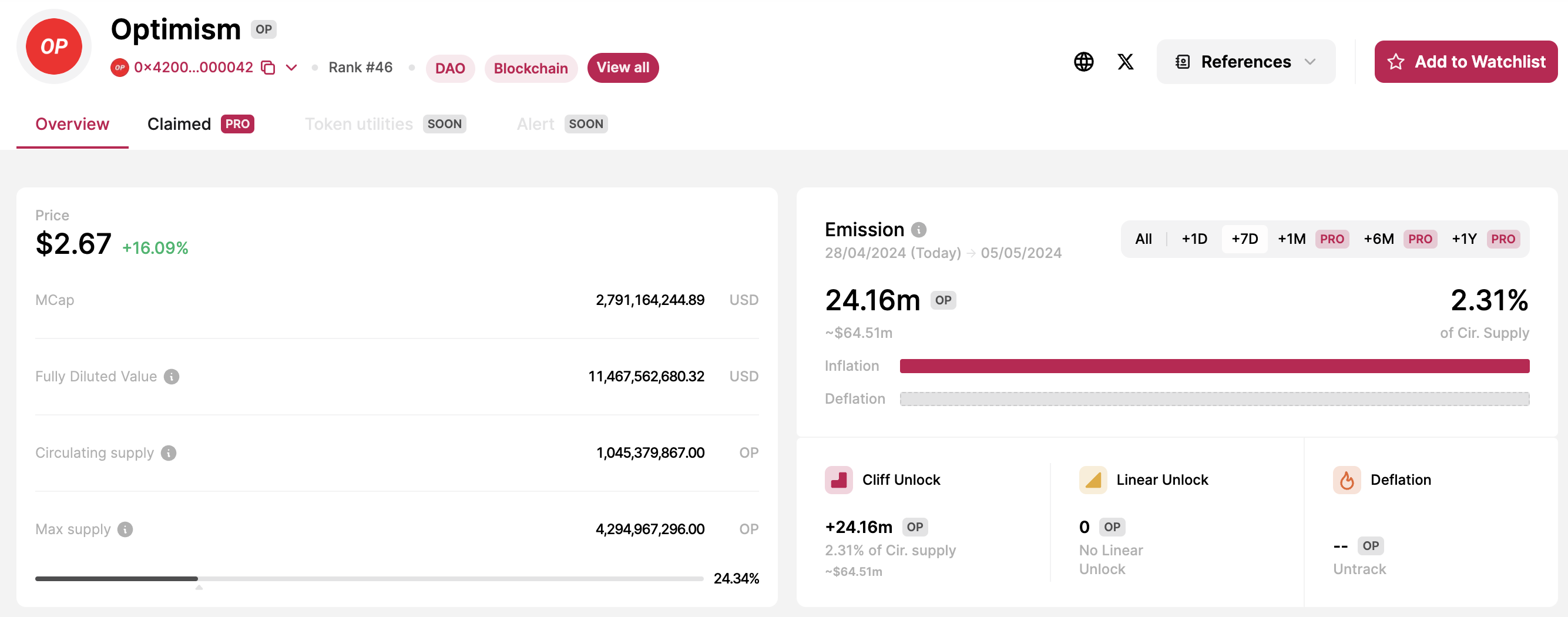Click the Linear Unlock icon
1568x617 pixels.
click(x=1093, y=480)
